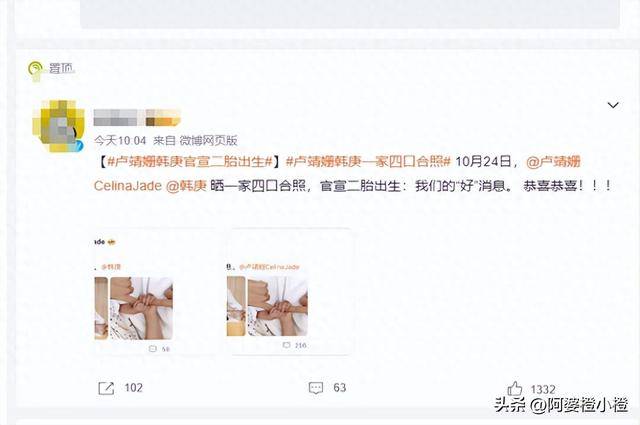
Task: Open the comment icon beside 63
Action: (x=316, y=388)
